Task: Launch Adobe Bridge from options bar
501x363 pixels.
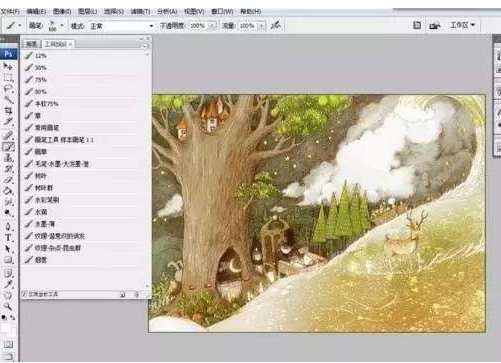Action: click(x=435, y=25)
